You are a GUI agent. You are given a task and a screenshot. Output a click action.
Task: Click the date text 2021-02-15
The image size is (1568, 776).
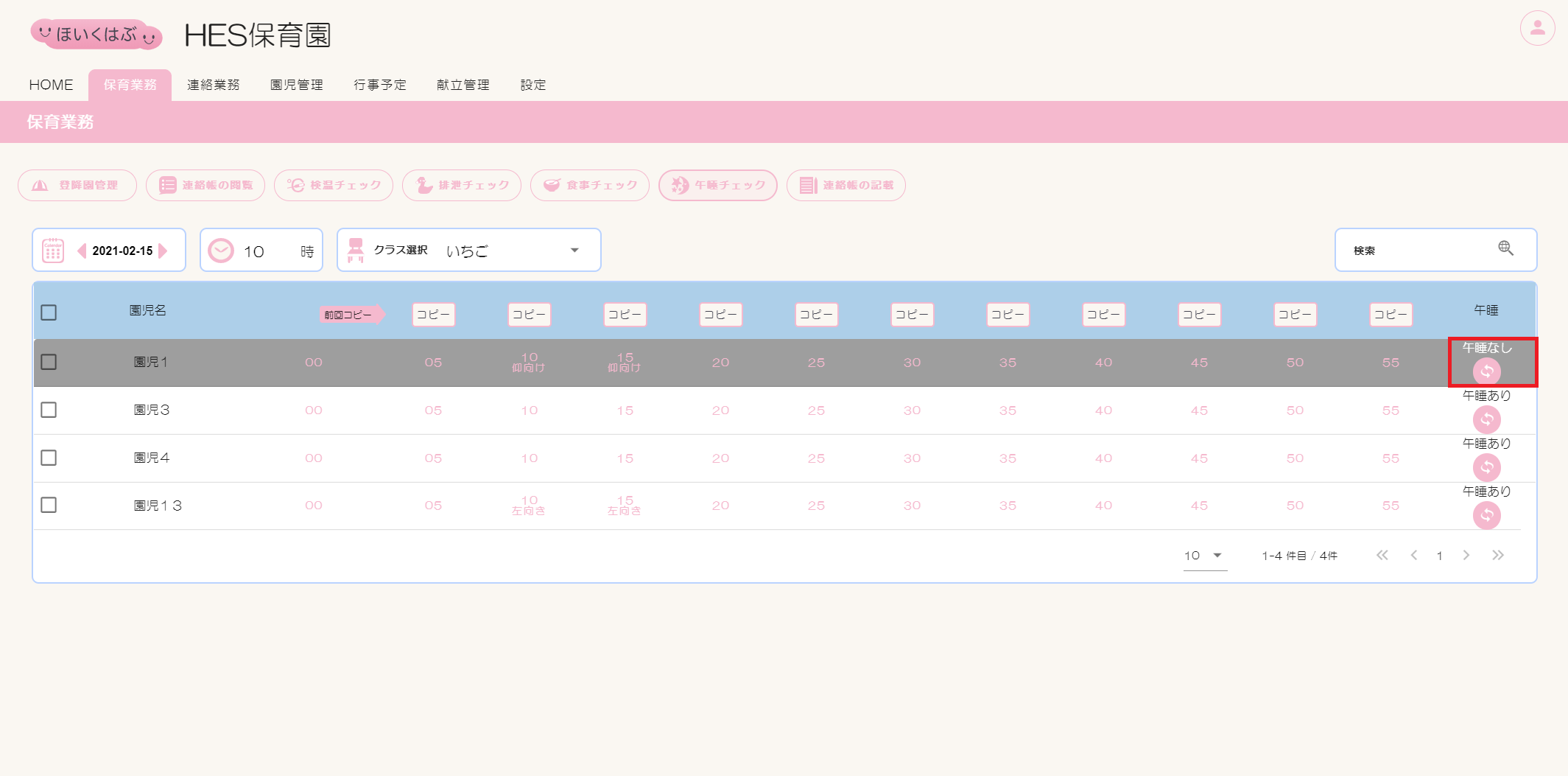(x=122, y=251)
